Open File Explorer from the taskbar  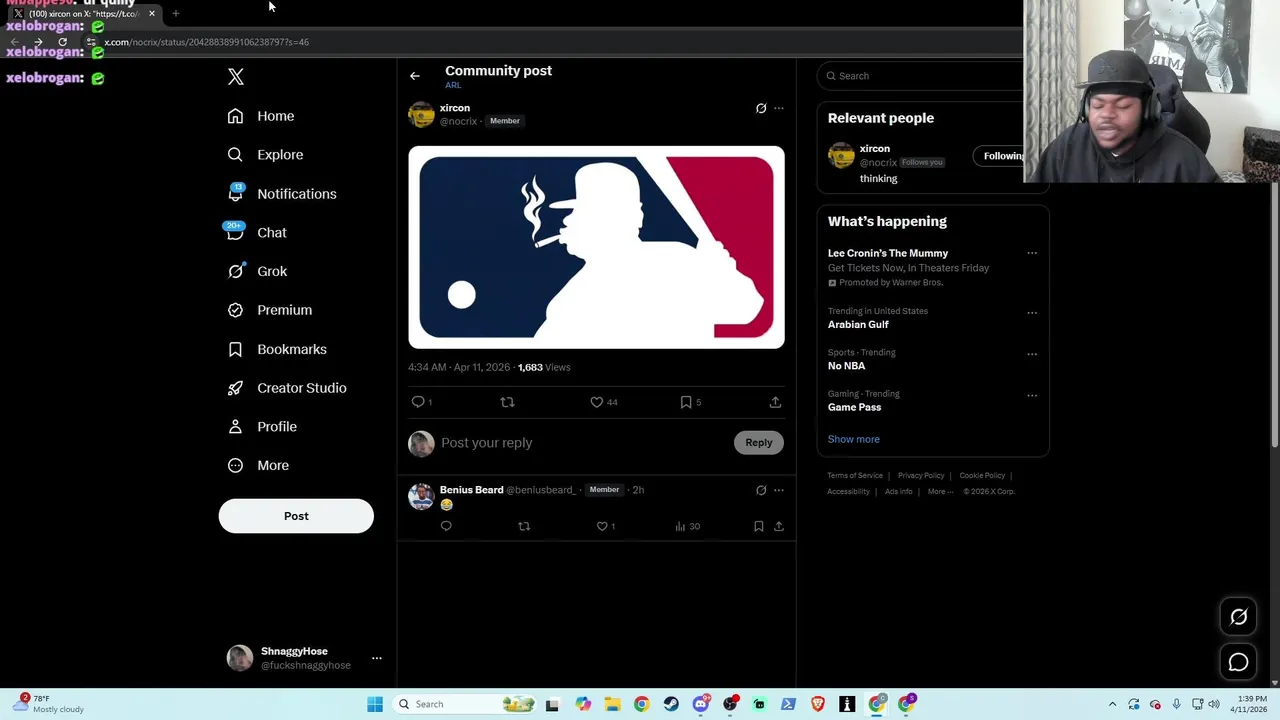(x=612, y=704)
